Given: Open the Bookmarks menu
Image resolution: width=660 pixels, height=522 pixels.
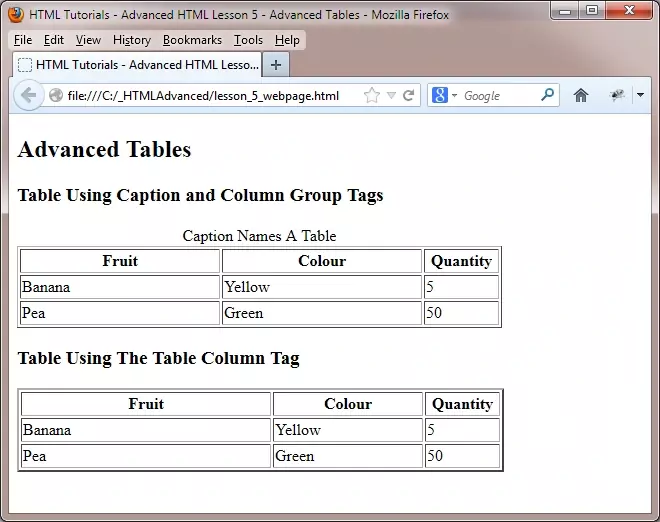Looking at the screenshot, I should point(192,40).
